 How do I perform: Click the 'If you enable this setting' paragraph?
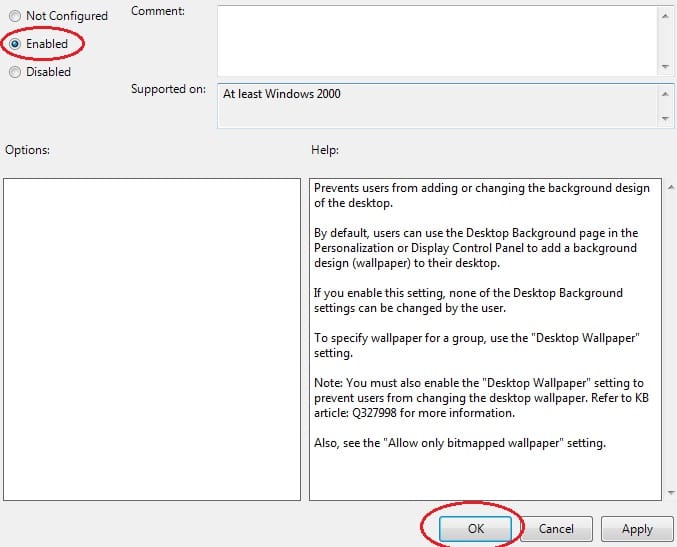coord(468,300)
